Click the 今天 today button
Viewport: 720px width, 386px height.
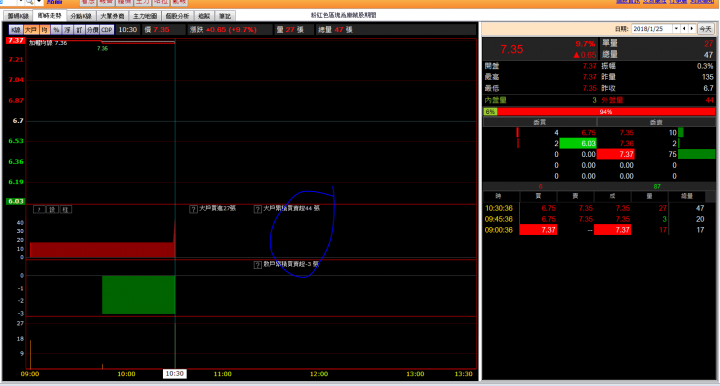705,28
